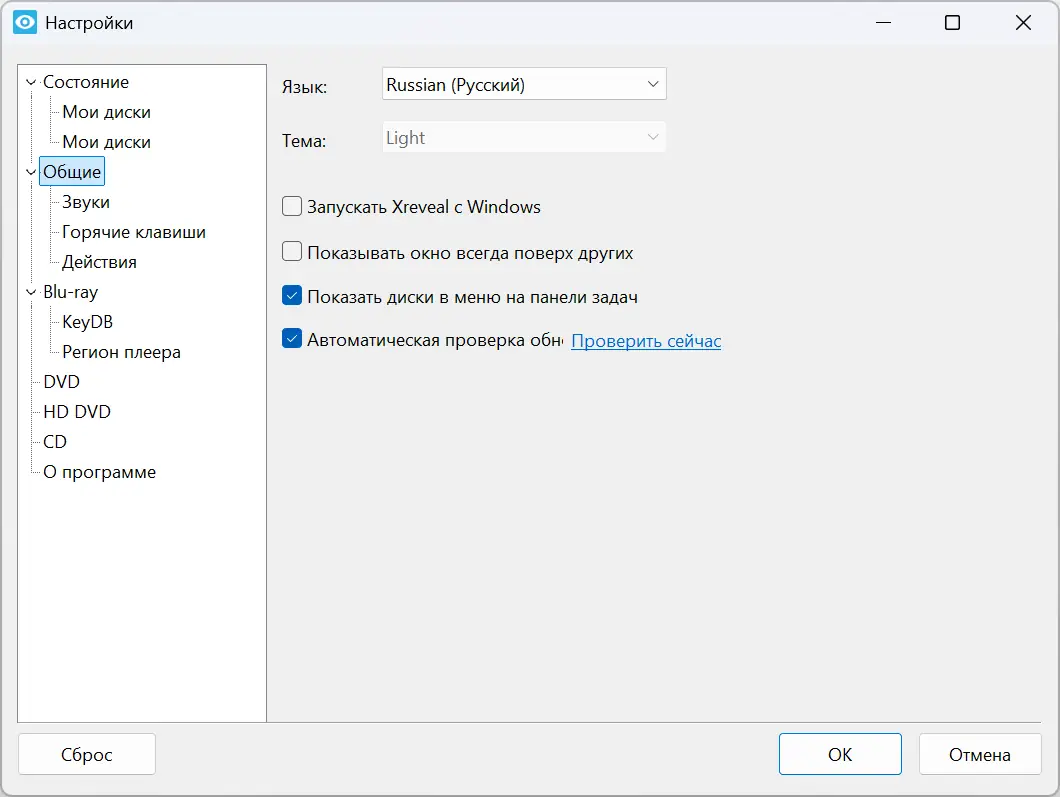Collapse the Общие tree node
This screenshot has width=1060, height=797.
coord(31,173)
